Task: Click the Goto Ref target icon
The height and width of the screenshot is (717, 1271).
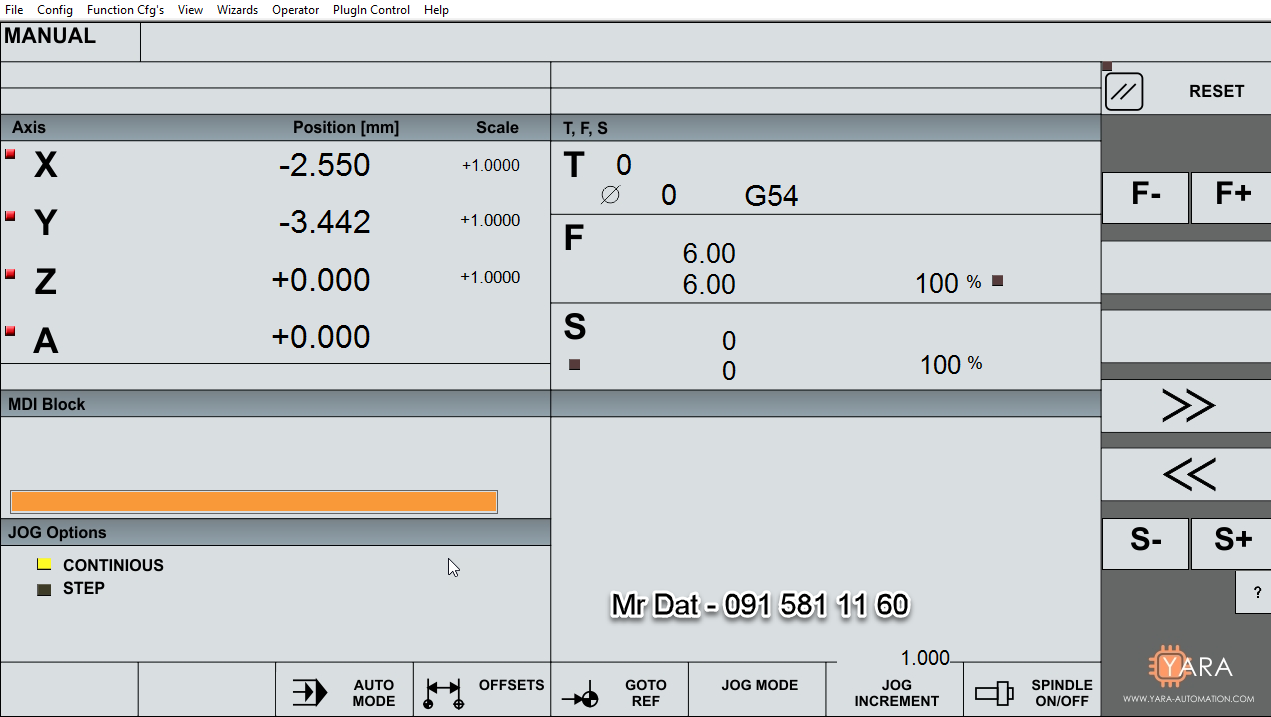Action: pos(581,697)
